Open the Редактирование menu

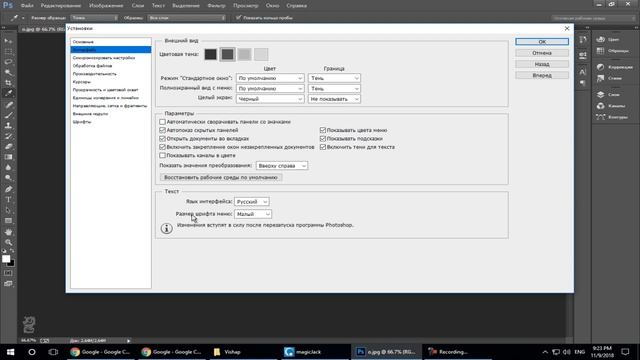pos(61,6)
